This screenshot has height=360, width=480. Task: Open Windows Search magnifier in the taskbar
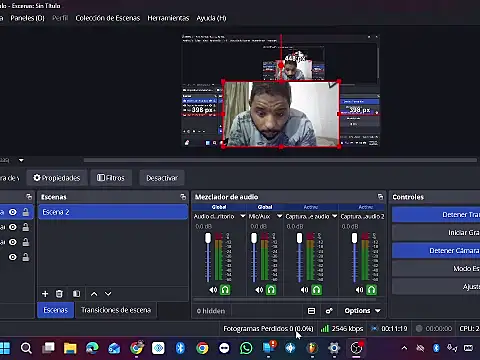[26, 348]
